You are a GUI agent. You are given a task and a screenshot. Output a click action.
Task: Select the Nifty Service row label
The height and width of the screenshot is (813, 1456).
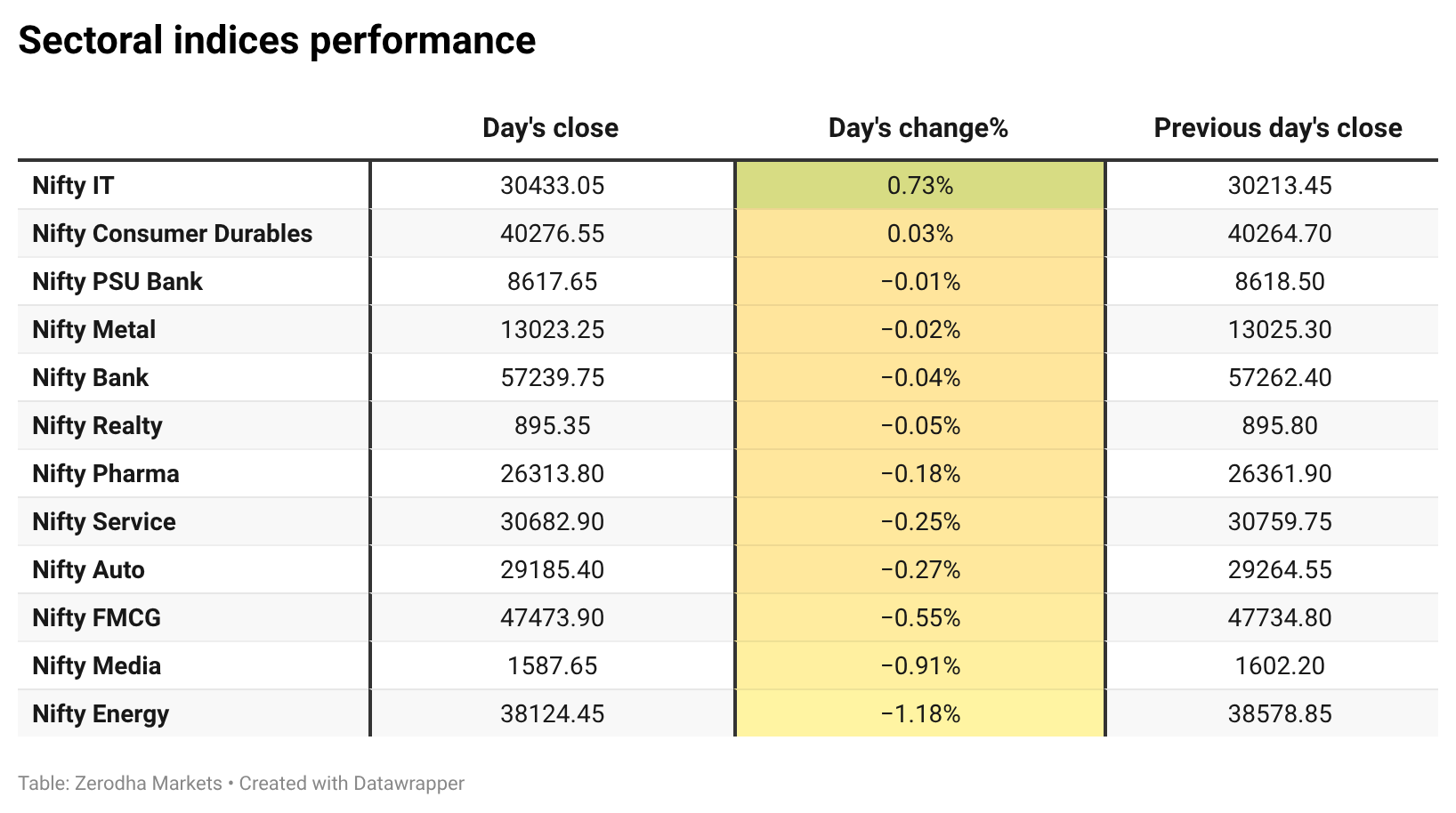tap(104, 521)
